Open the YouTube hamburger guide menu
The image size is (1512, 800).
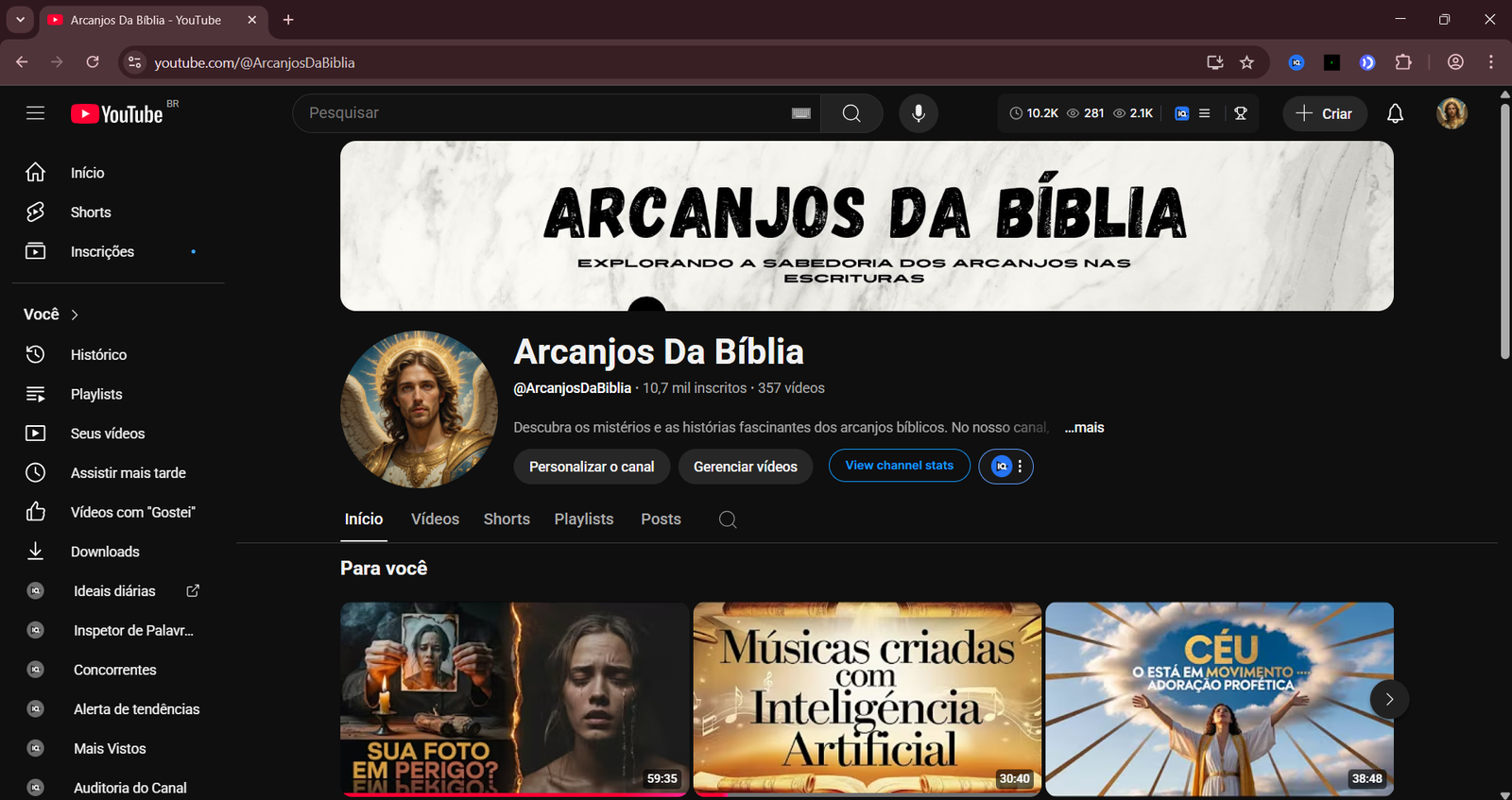tap(35, 113)
